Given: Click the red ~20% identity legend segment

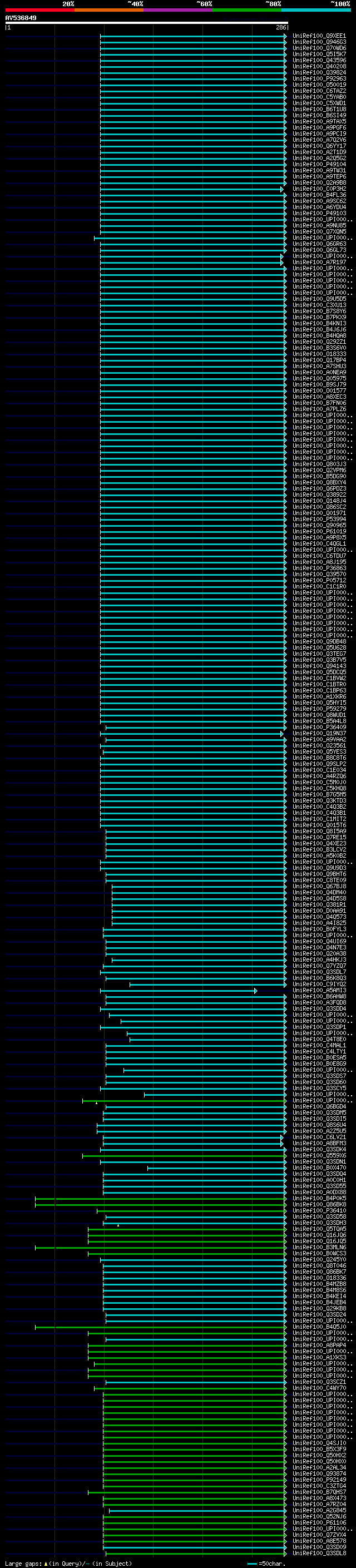Looking at the screenshot, I should [39, 11].
